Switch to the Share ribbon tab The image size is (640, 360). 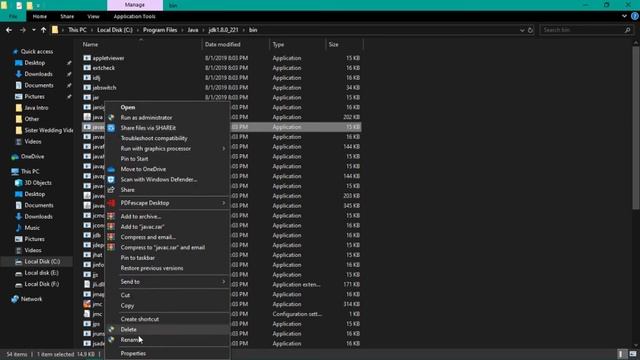tap(67, 16)
